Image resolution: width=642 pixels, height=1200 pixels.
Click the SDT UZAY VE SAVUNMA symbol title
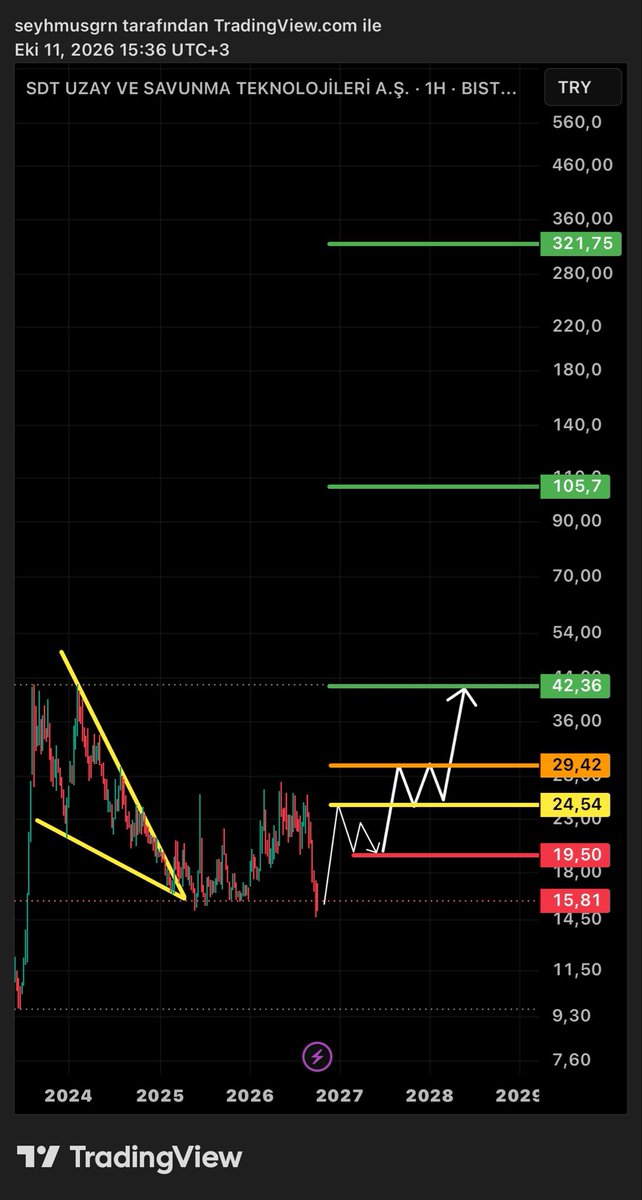pos(271,89)
